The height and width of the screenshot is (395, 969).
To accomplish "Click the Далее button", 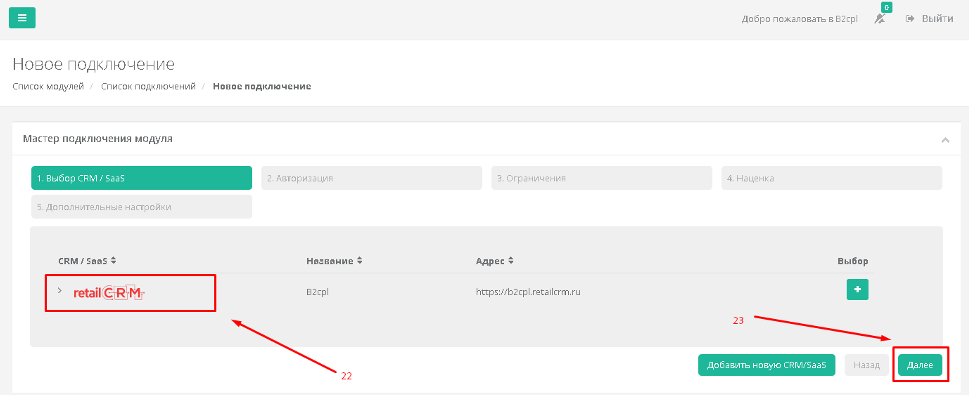I will [920, 365].
